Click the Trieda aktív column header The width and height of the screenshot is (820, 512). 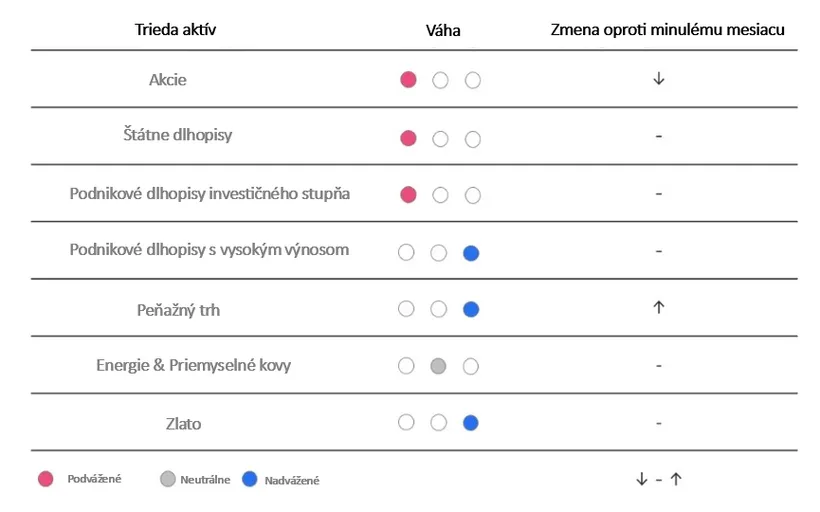175,29
